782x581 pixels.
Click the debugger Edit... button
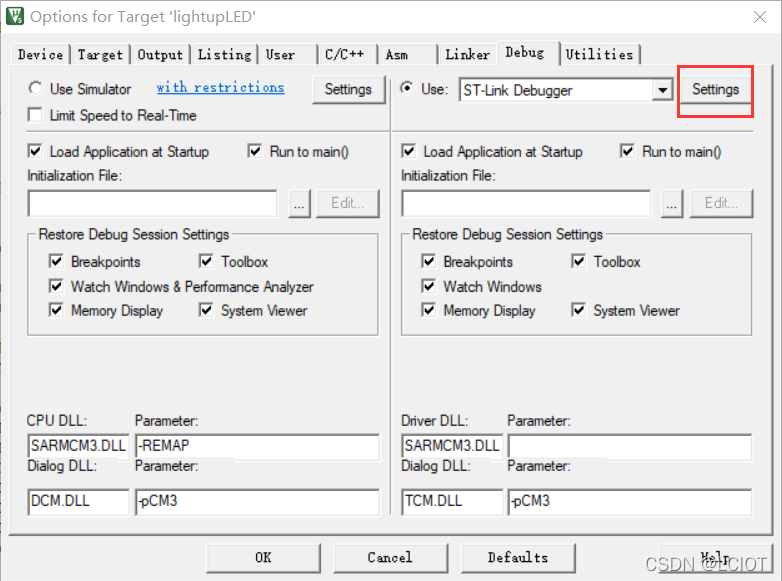click(721, 203)
